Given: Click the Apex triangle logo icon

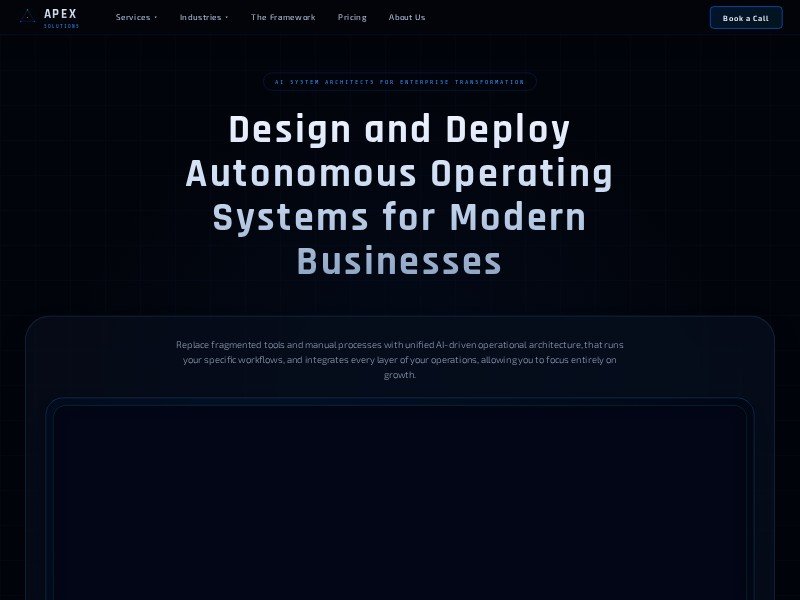Looking at the screenshot, I should (x=27, y=17).
